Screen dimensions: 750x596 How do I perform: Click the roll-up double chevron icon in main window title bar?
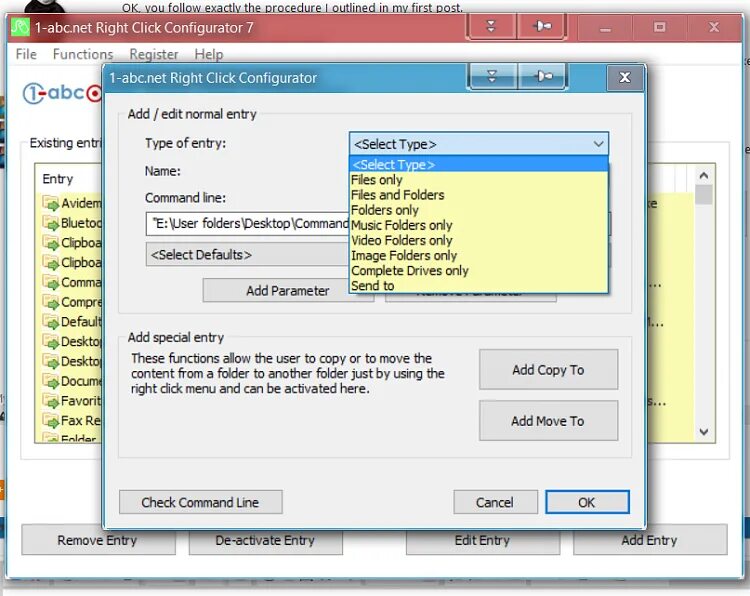coord(491,26)
